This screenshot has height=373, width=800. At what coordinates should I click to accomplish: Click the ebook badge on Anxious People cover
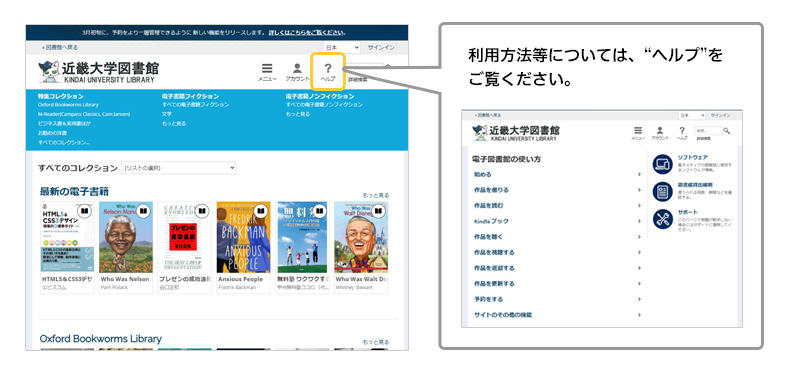261,211
